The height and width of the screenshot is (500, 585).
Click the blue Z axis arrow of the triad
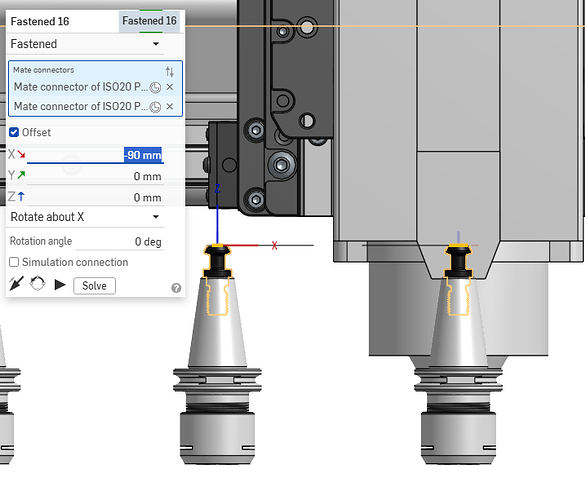(x=218, y=224)
